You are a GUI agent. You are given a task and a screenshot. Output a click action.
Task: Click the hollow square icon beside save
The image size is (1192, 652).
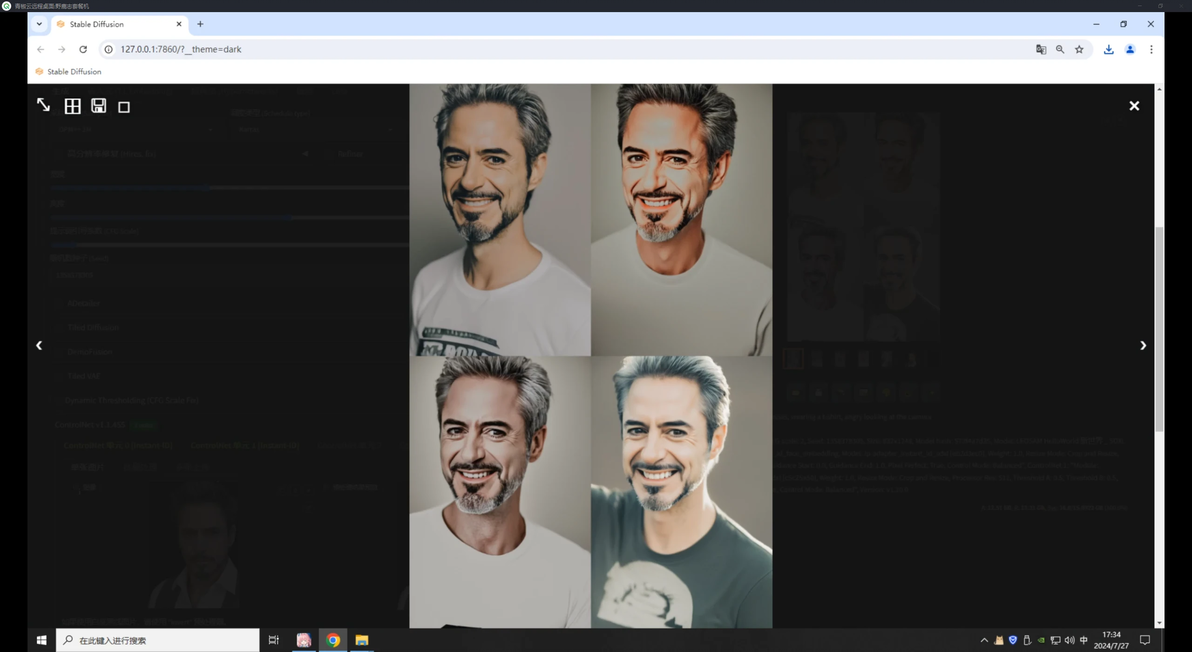pyautogui.click(x=124, y=107)
